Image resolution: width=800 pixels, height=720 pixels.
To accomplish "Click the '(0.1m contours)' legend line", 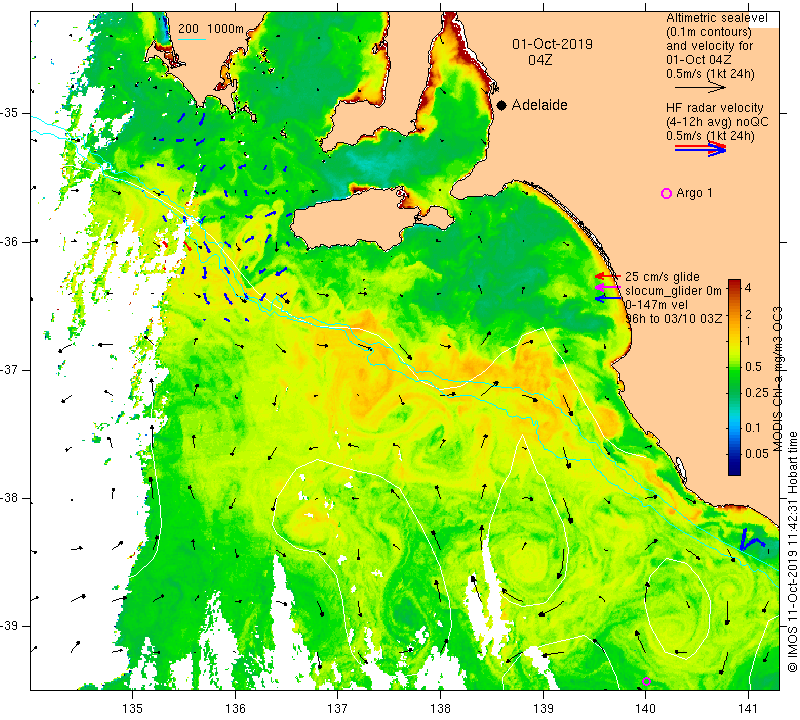I will [708, 32].
